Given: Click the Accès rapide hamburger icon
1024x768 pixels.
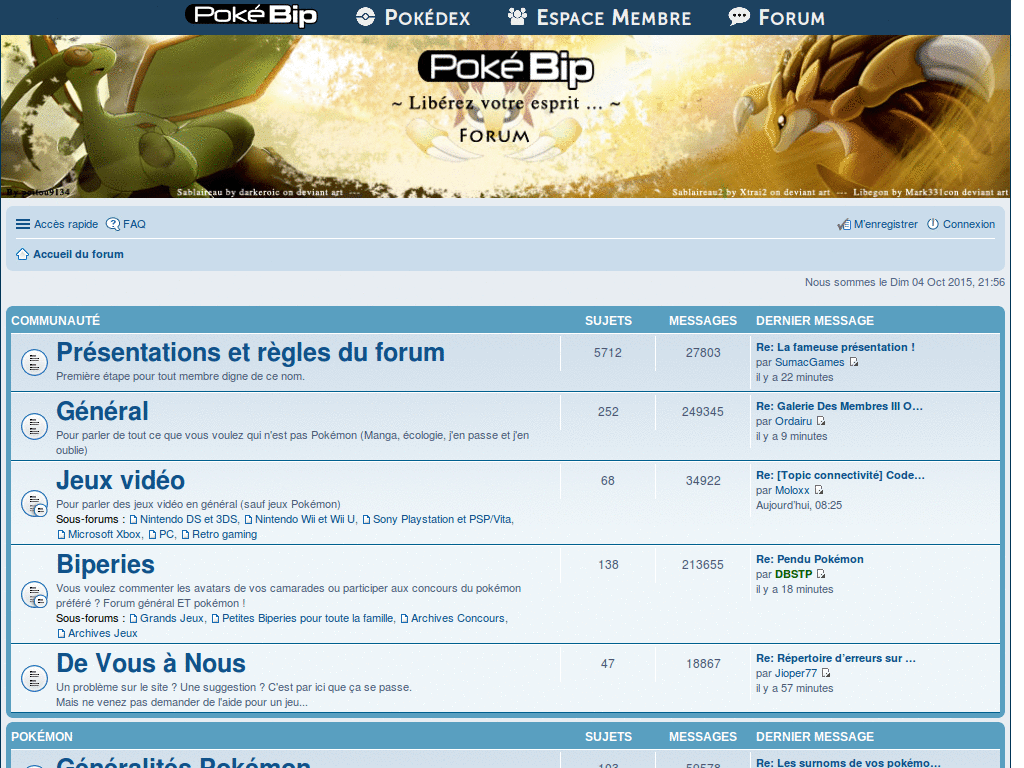Looking at the screenshot, I should pos(21,224).
